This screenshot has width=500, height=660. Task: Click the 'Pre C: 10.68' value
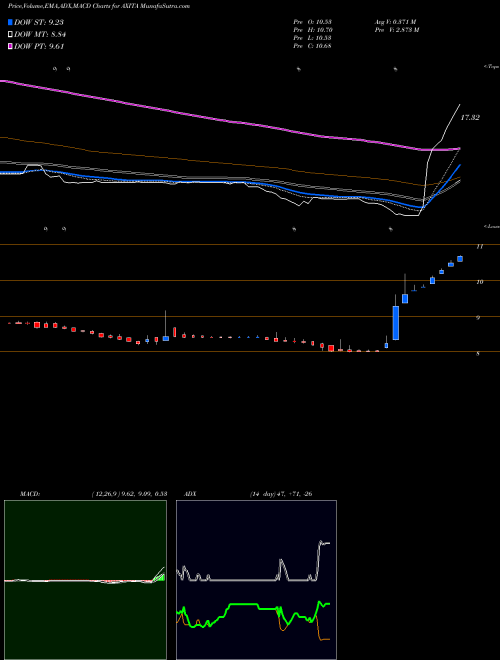[313, 46]
